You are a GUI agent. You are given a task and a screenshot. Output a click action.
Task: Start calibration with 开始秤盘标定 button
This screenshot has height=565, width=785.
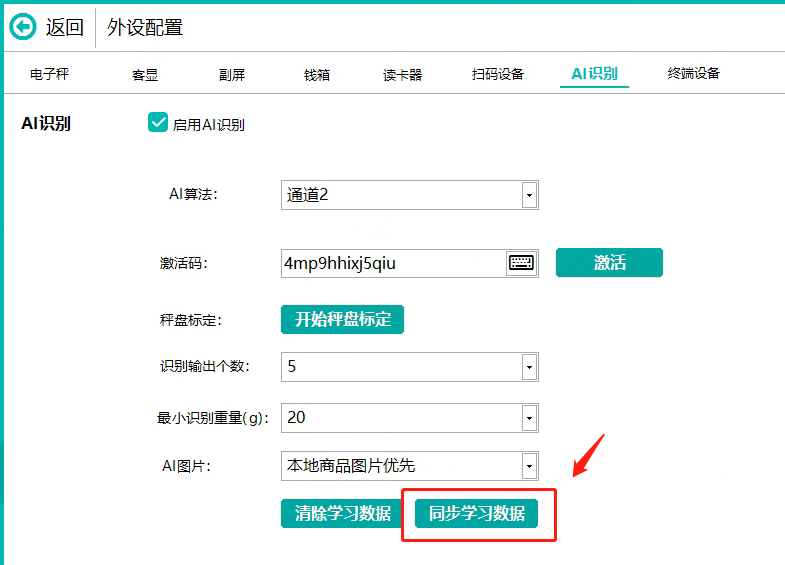tap(342, 319)
